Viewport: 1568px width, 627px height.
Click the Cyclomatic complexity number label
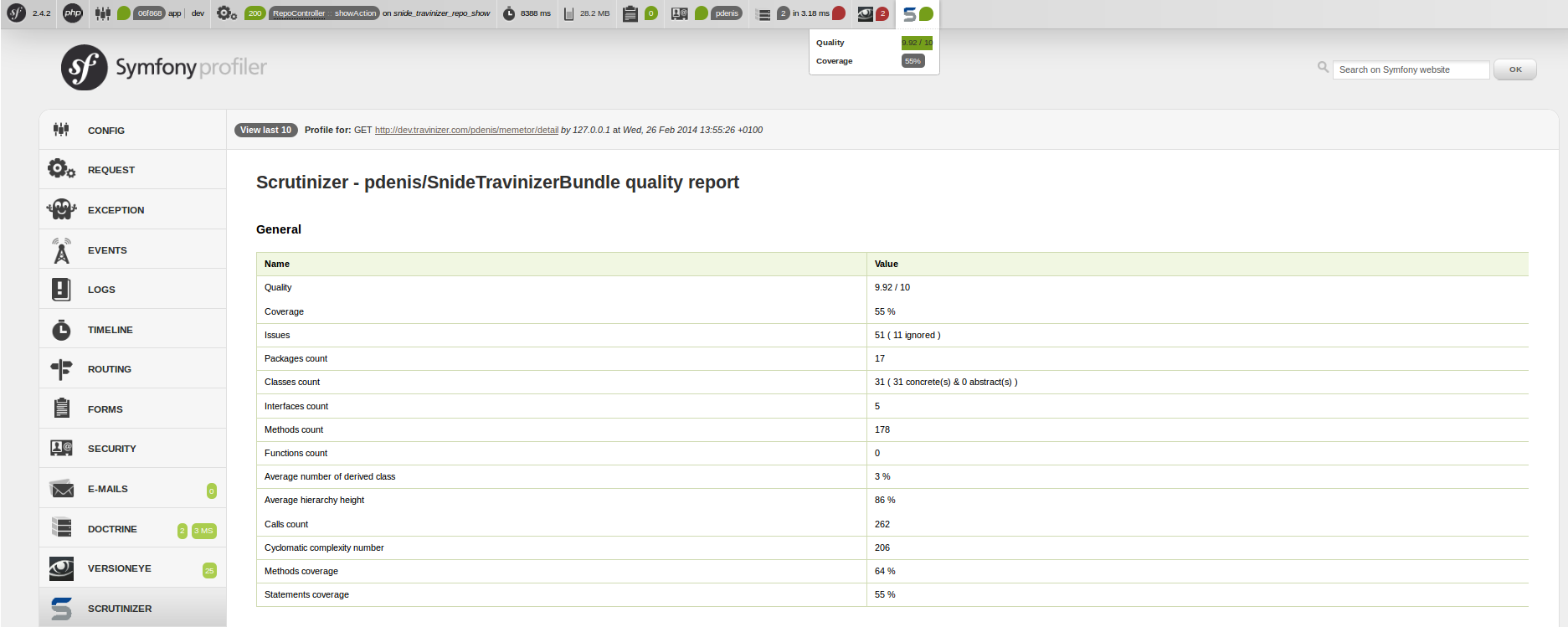[324, 547]
